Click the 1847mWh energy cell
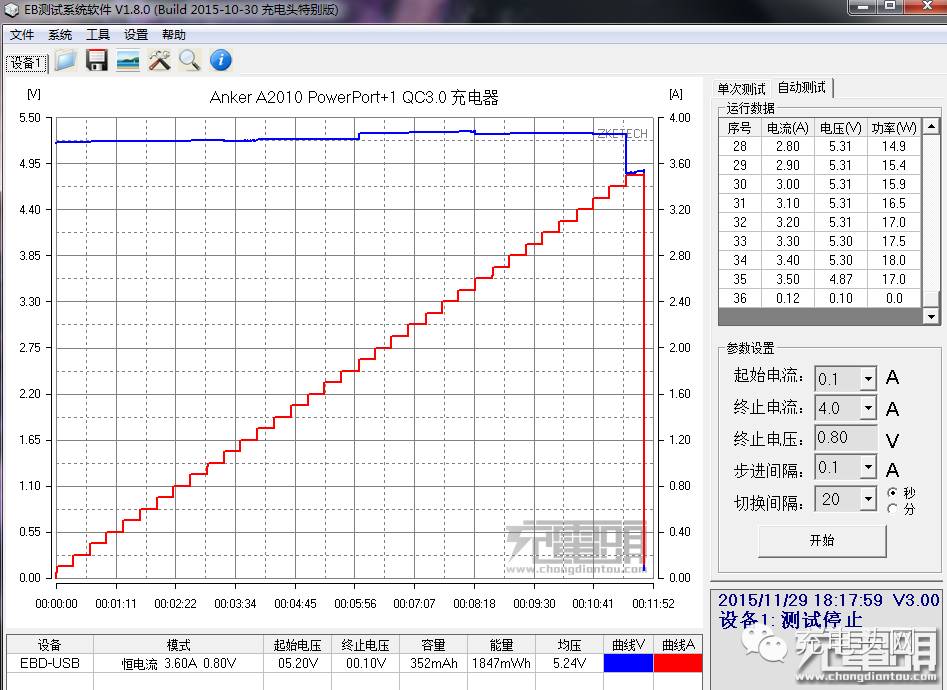 point(501,663)
